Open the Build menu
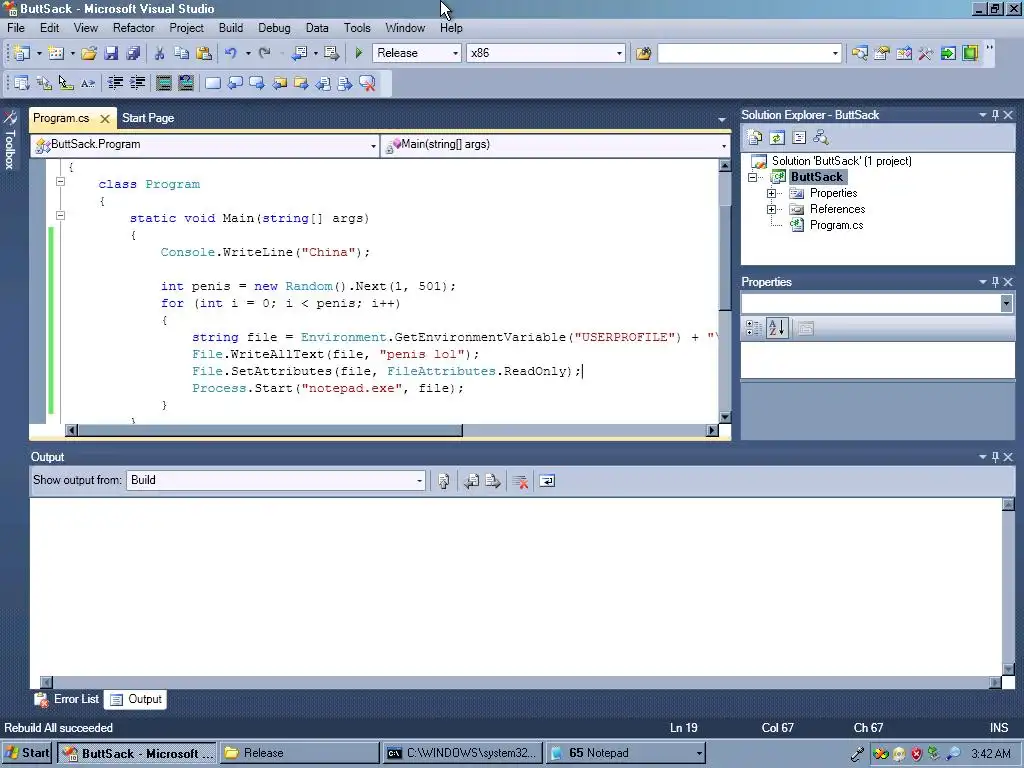 [231, 28]
